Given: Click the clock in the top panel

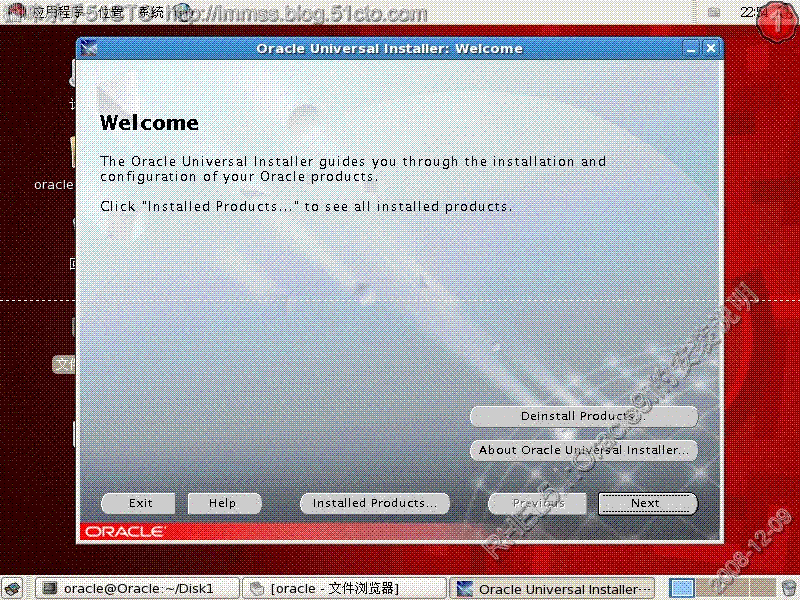Looking at the screenshot, I should coord(754,12).
